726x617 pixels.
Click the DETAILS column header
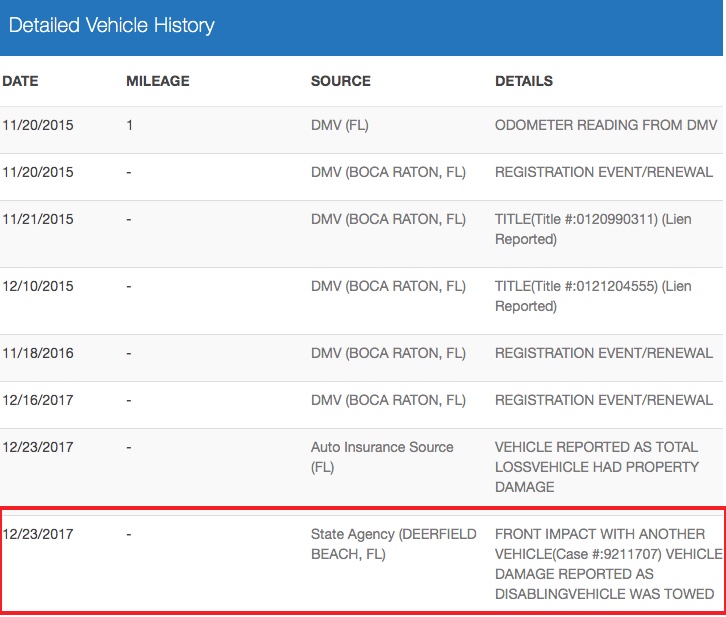coord(524,81)
